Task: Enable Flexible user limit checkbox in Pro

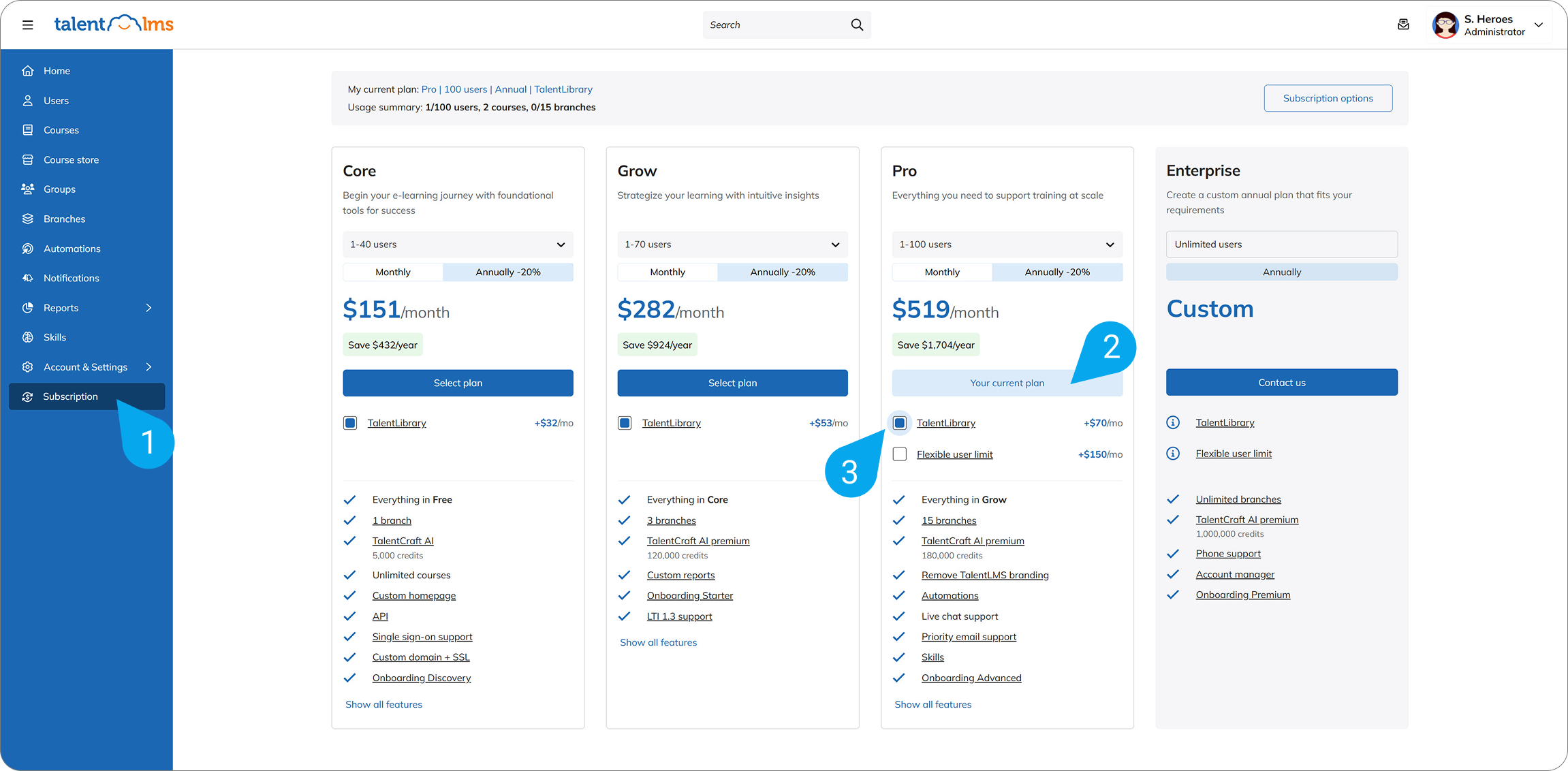Action: coord(900,454)
